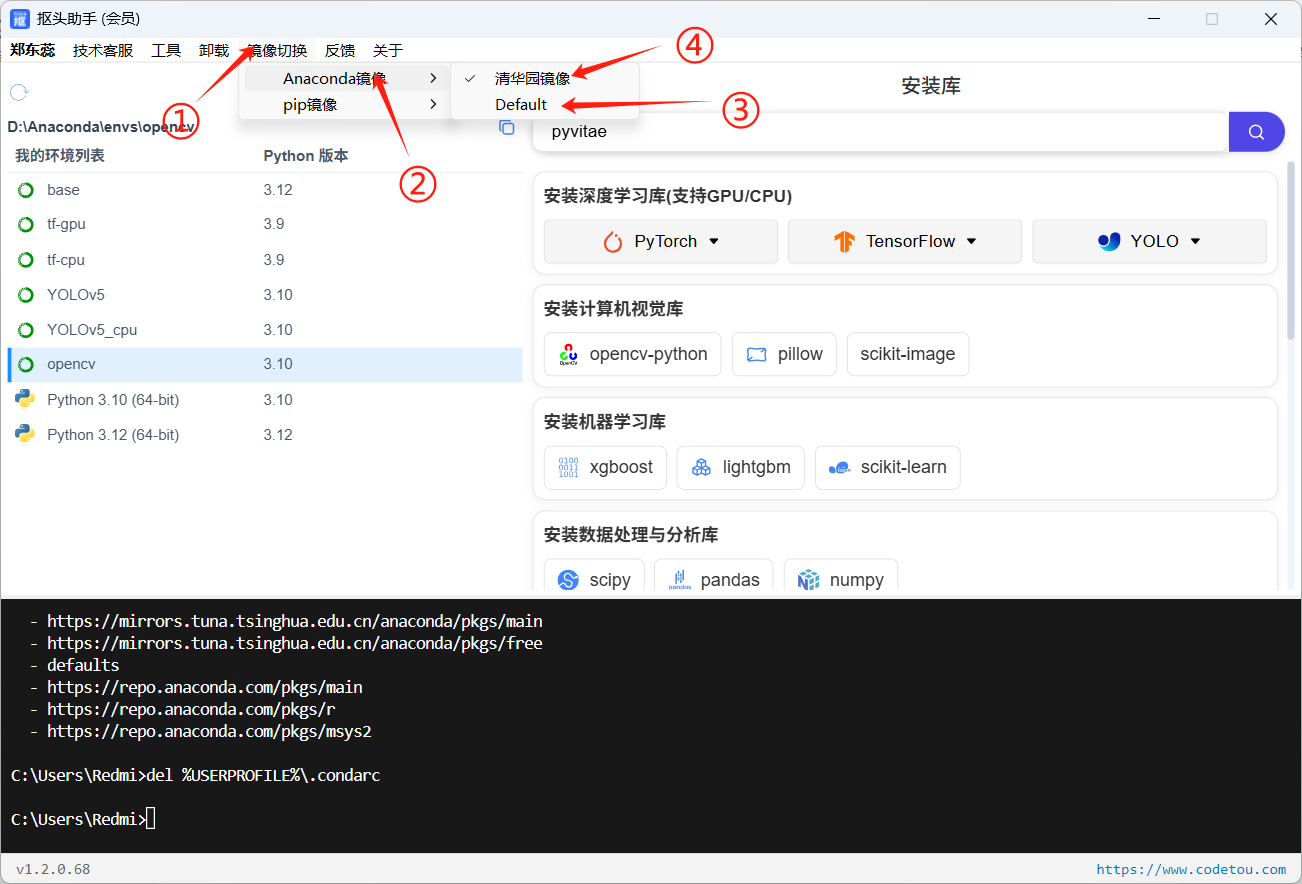Click the YOLOv5 environment conda icon

coord(26,295)
